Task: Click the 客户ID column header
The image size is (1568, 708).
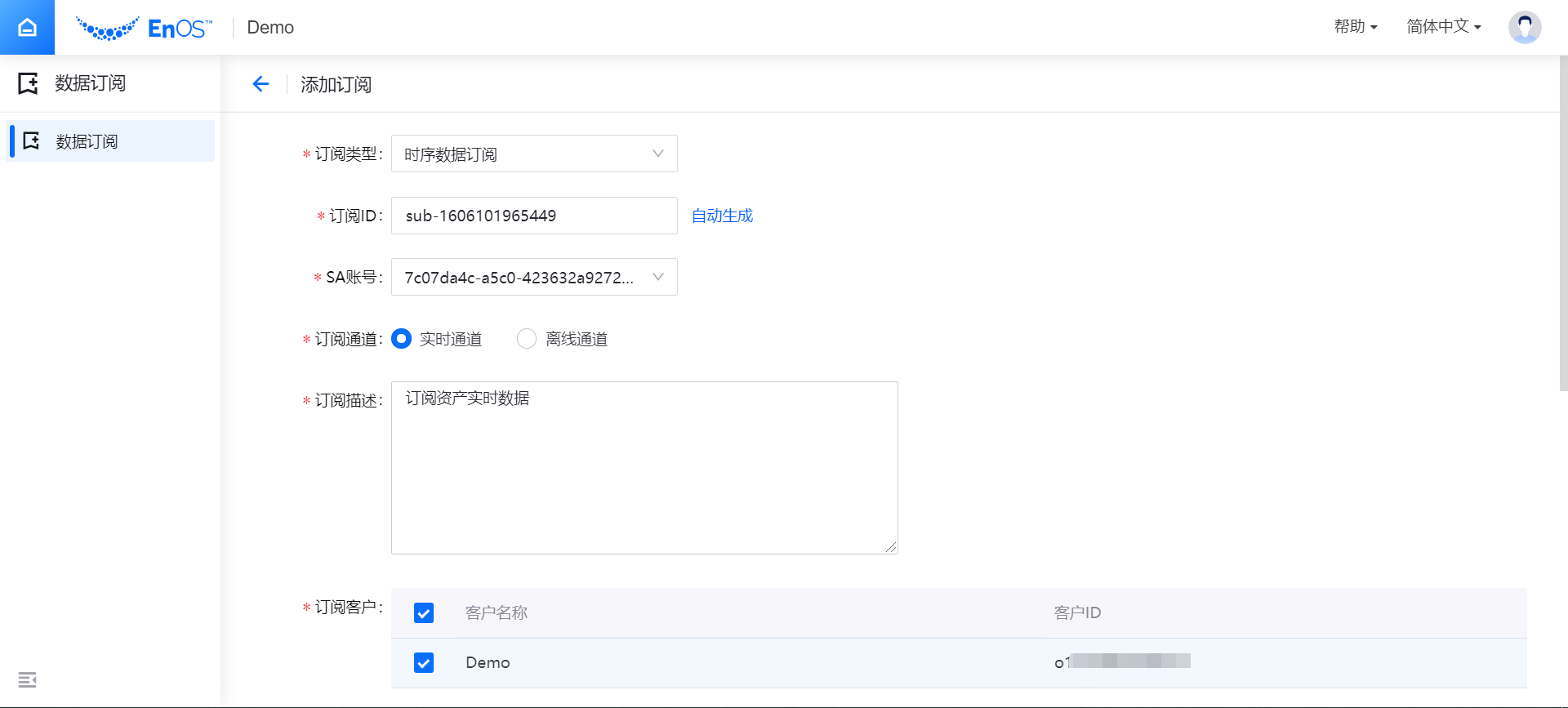Action: (1077, 612)
